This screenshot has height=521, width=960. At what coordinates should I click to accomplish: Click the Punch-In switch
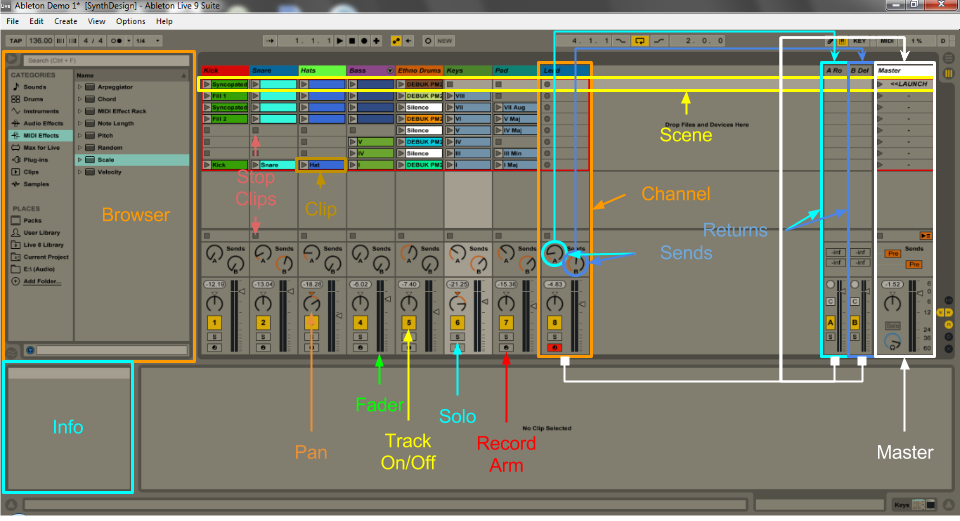coord(621,41)
